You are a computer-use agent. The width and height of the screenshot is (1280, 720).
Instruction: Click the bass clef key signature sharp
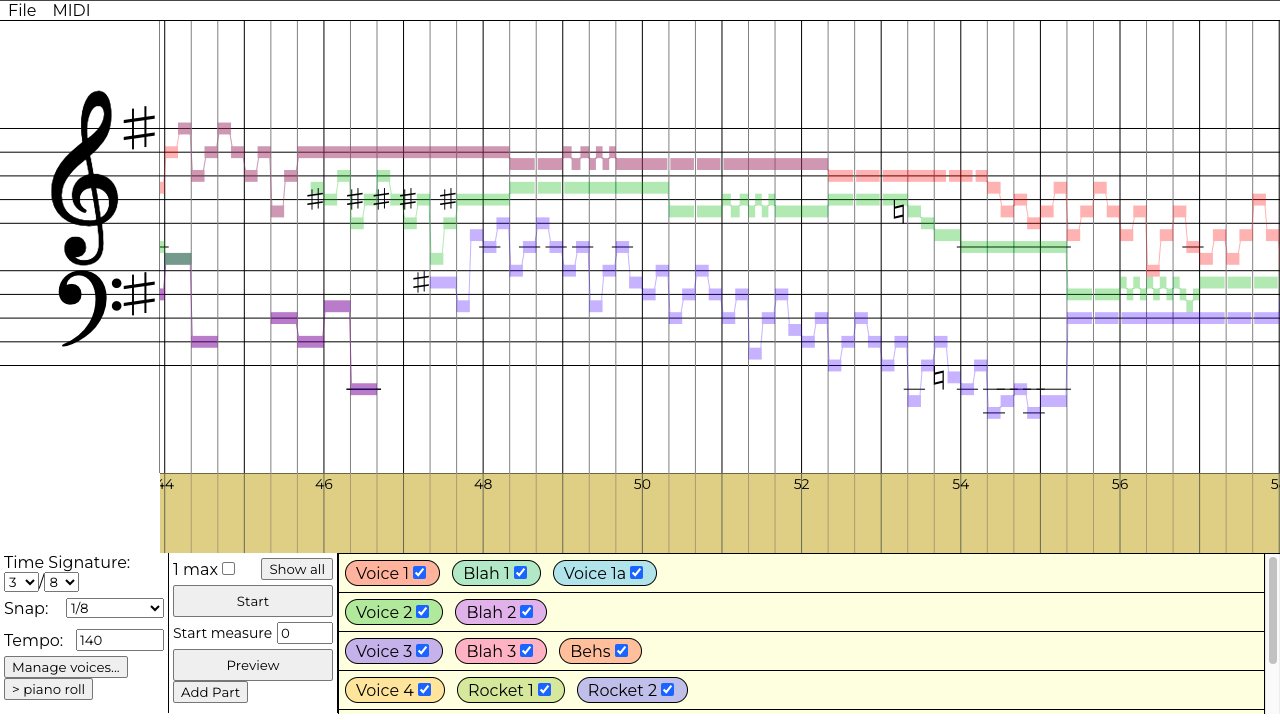point(139,294)
